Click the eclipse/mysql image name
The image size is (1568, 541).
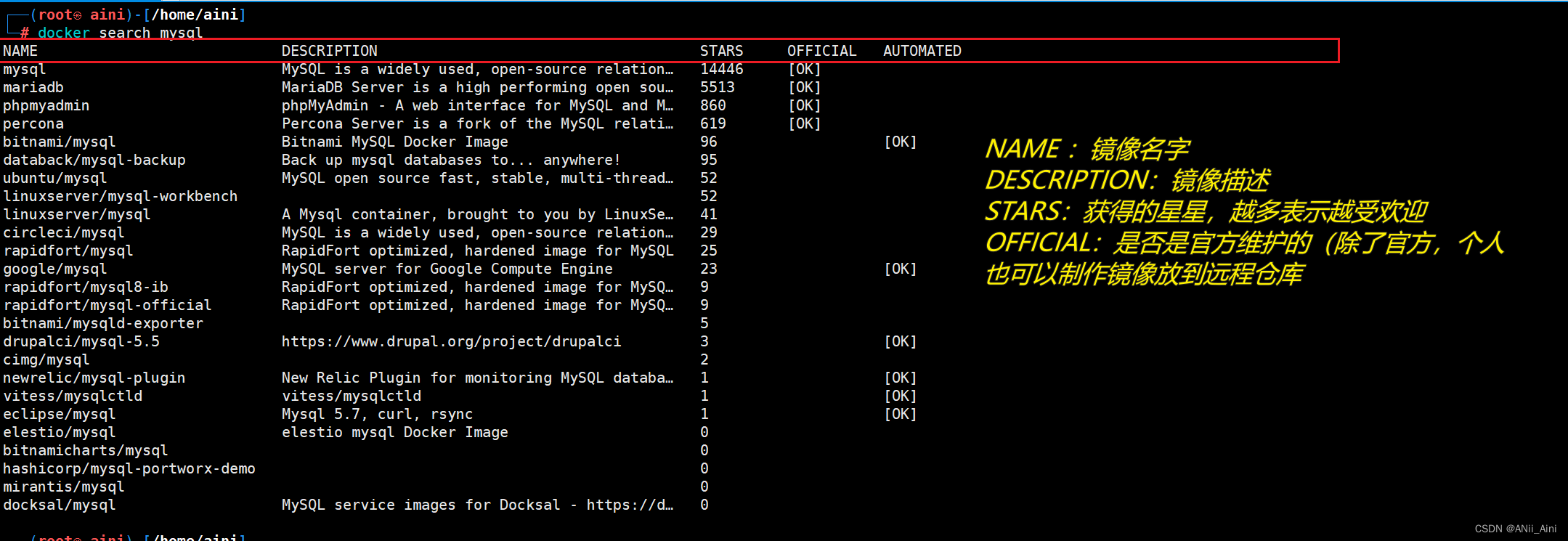60,414
